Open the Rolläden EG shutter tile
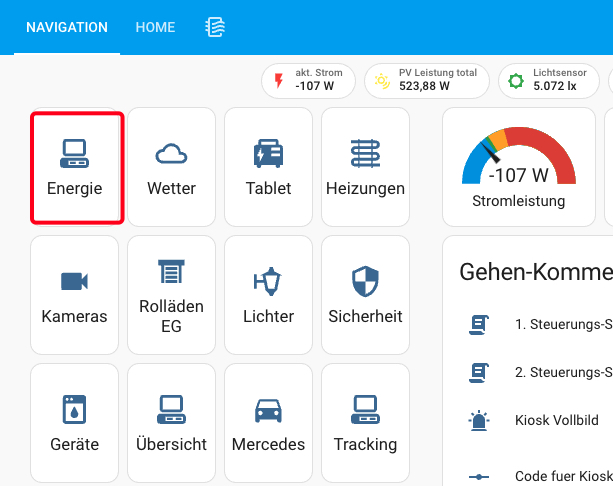Viewport: 613px width, 486px height. (x=171, y=295)
